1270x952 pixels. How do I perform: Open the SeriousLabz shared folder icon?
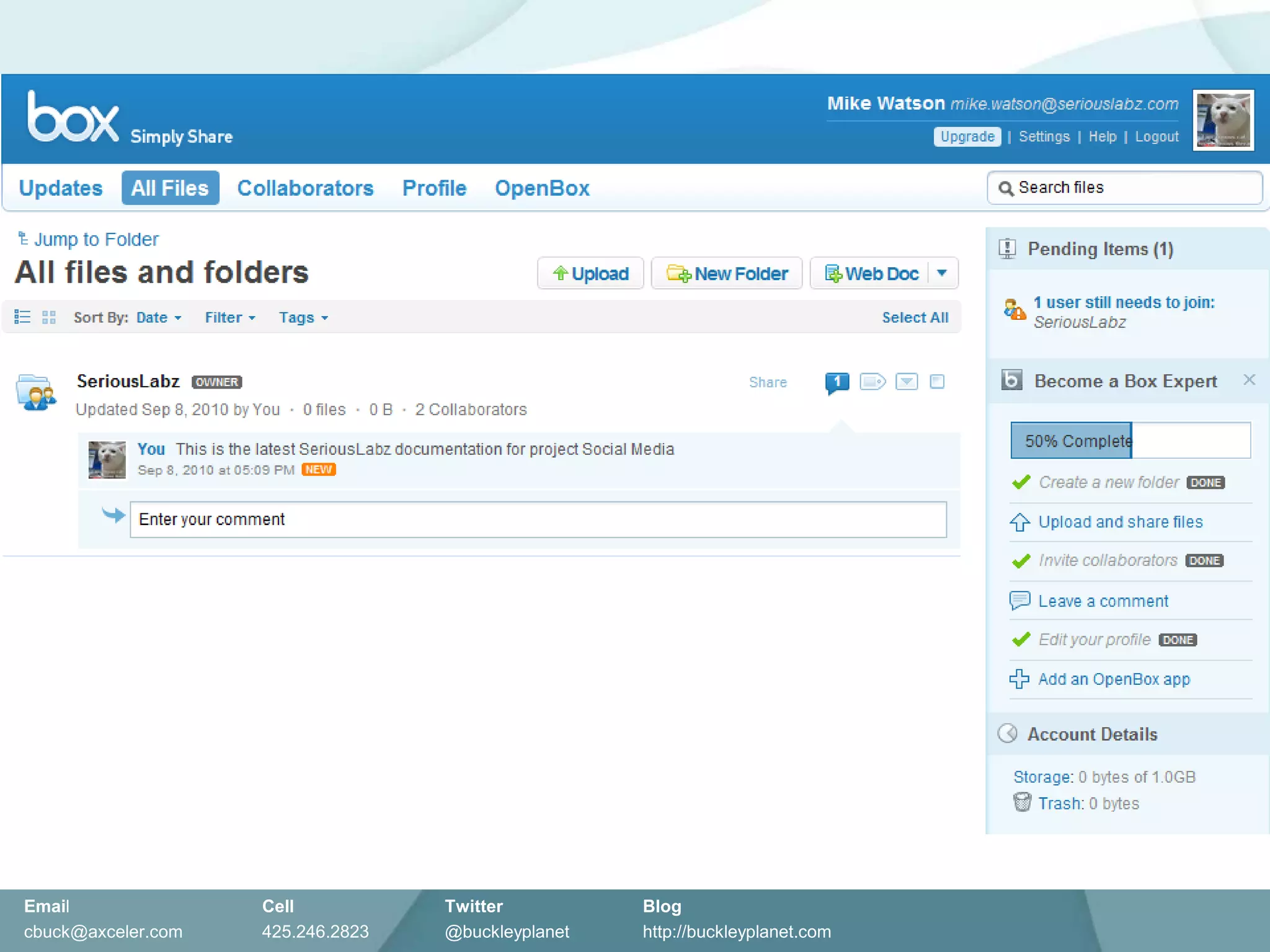point(36,392)
